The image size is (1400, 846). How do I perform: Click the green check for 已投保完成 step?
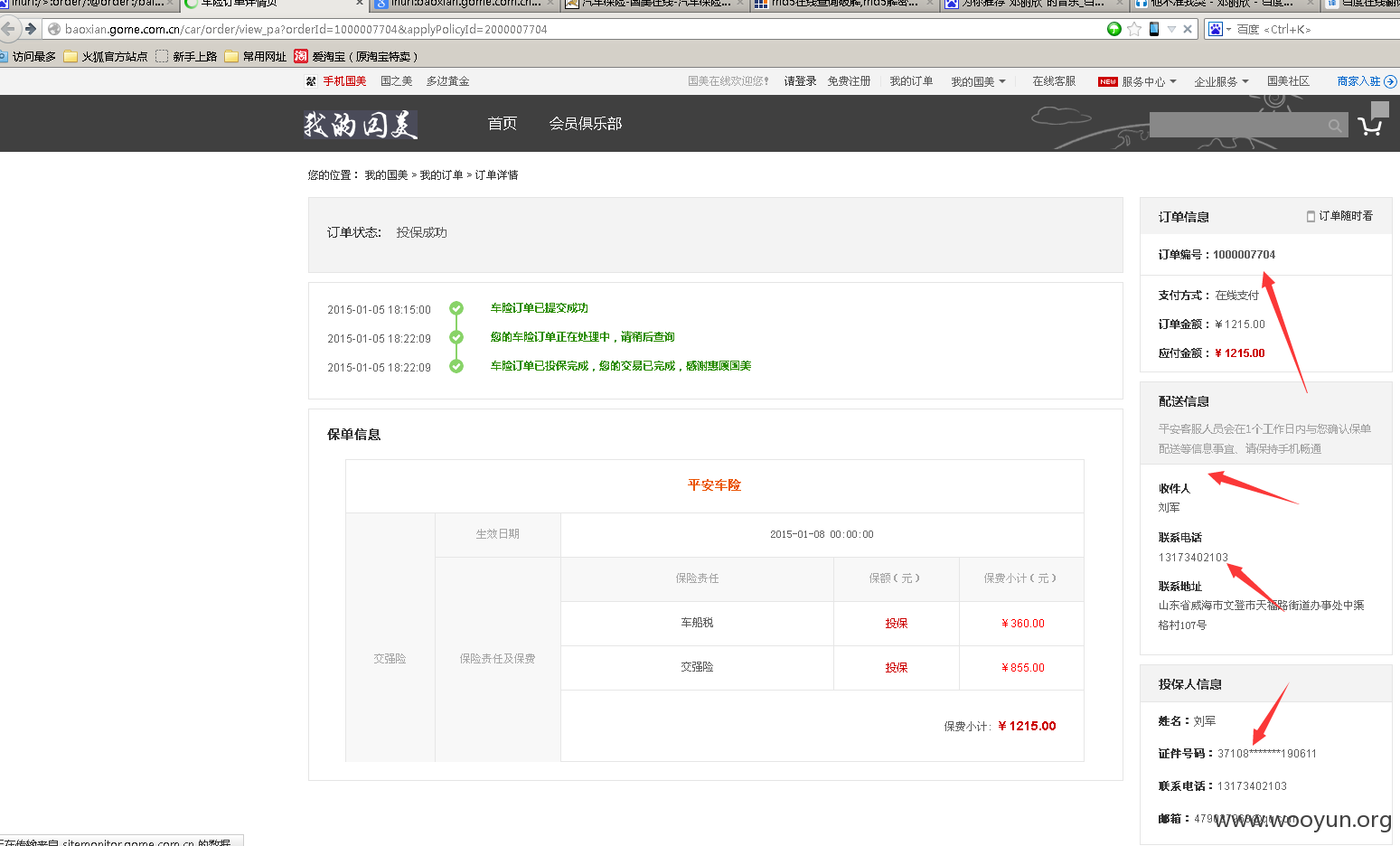tap(456, 366)
